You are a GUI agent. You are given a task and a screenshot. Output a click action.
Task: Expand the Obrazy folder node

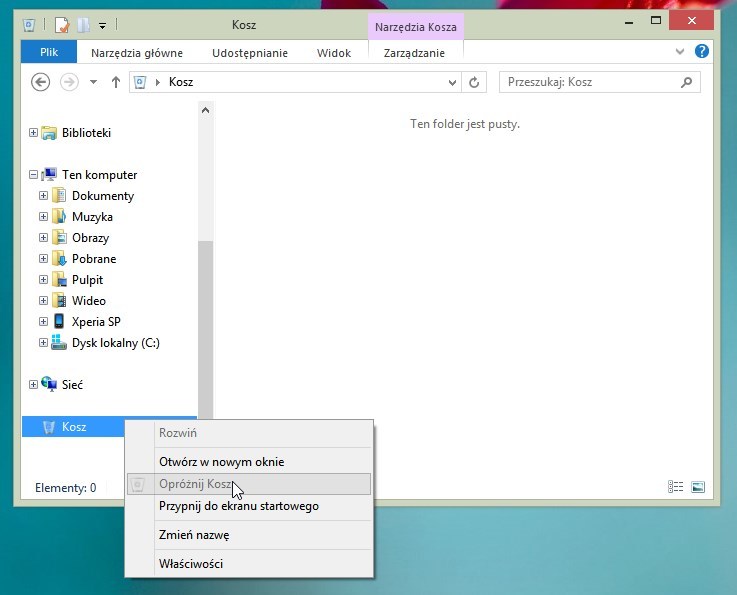[43, 237]
